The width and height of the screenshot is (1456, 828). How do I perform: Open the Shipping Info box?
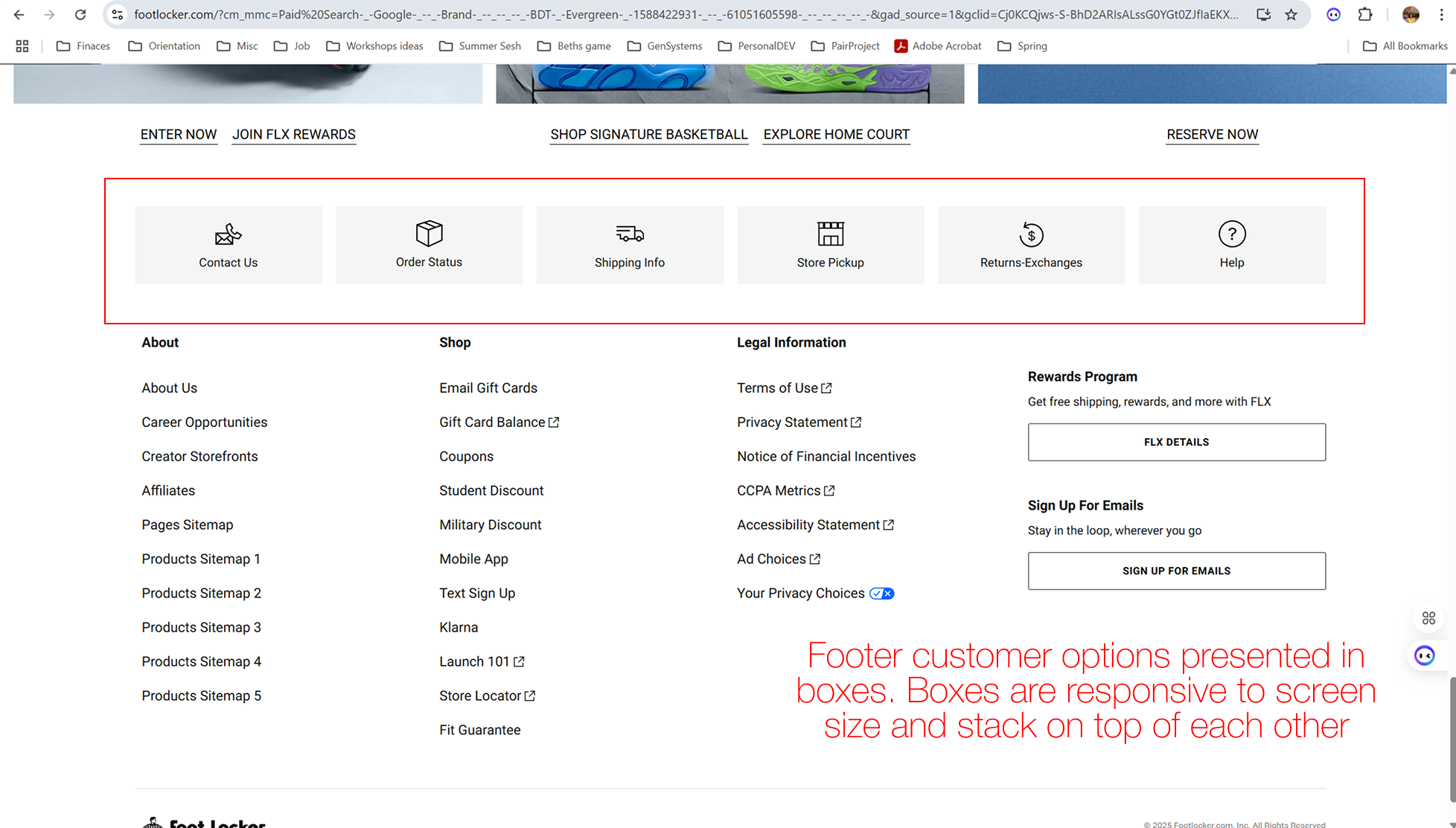coord(630,245)
